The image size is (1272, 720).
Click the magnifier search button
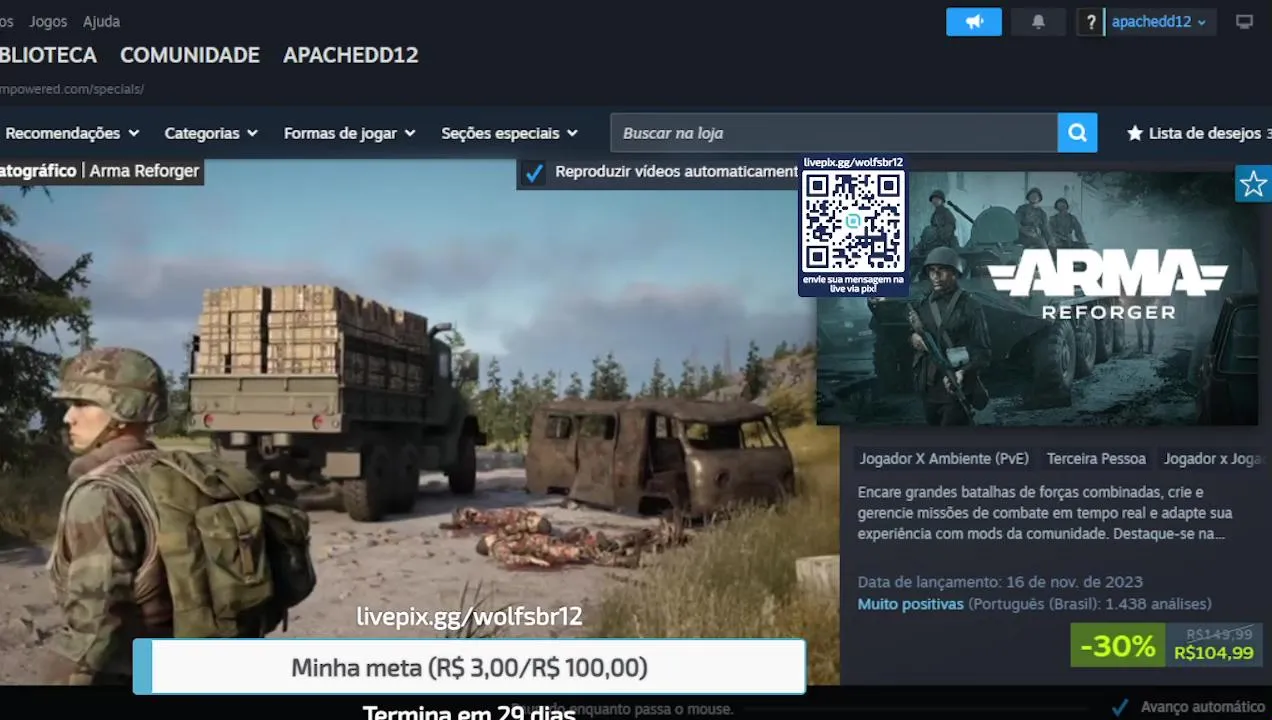point(1077,133)
